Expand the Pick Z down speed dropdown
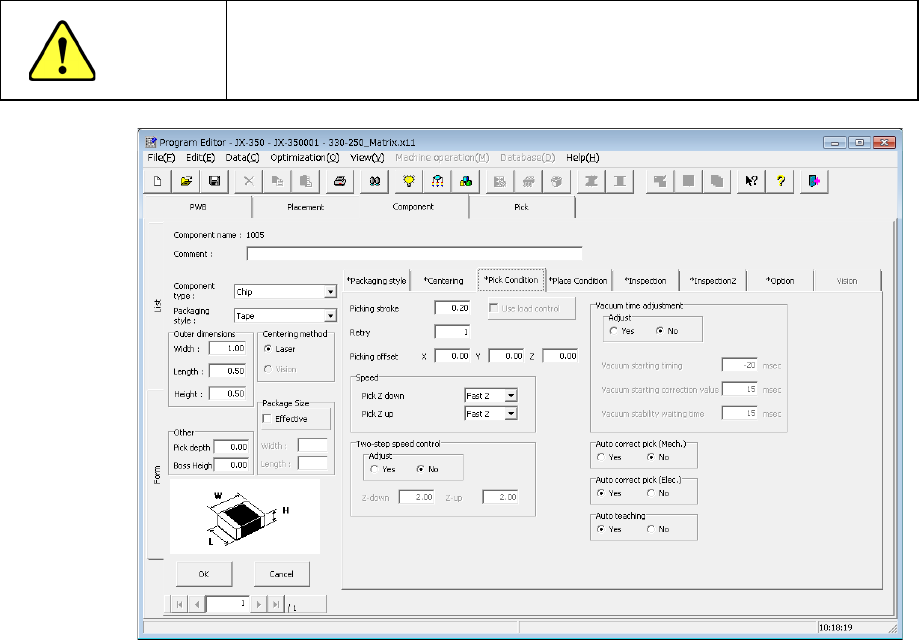 [x=511, y=396]
